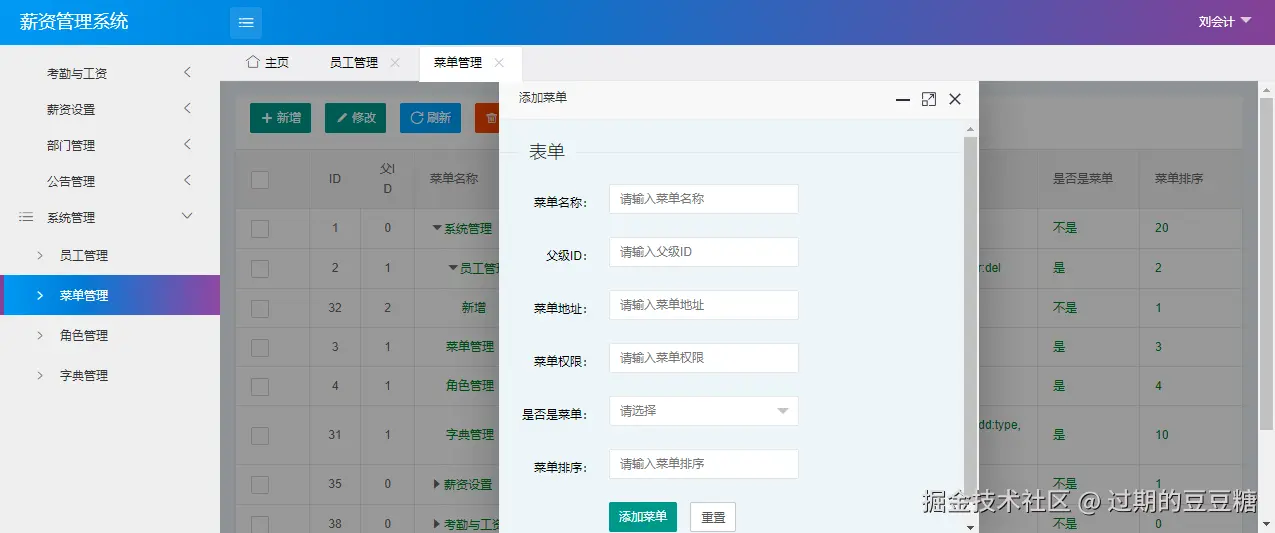Close the 员工管理 tab
The image size is (1275, 533).
coord(395,62)
